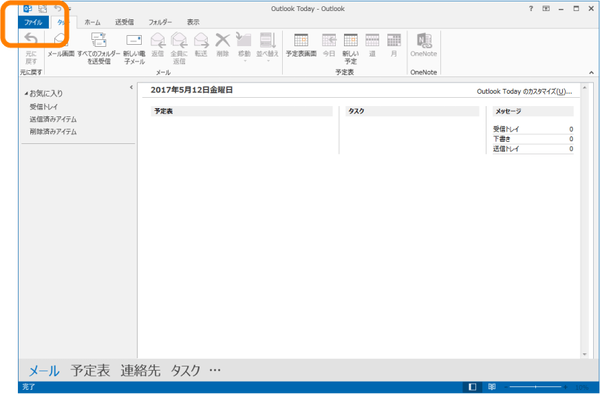Viewport: 600px width, 394px height.
Task: Click the 削除 delete X icon
Action: (222, 45)
